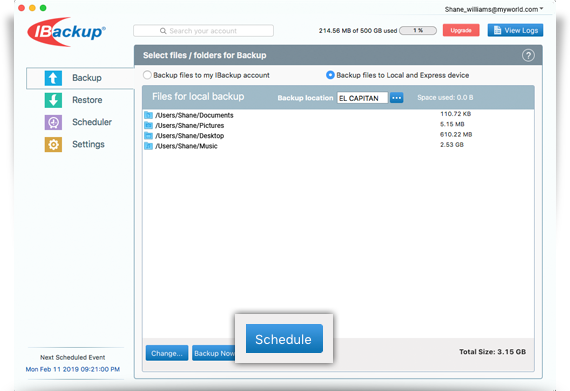Click the help question mark icon

528,55
